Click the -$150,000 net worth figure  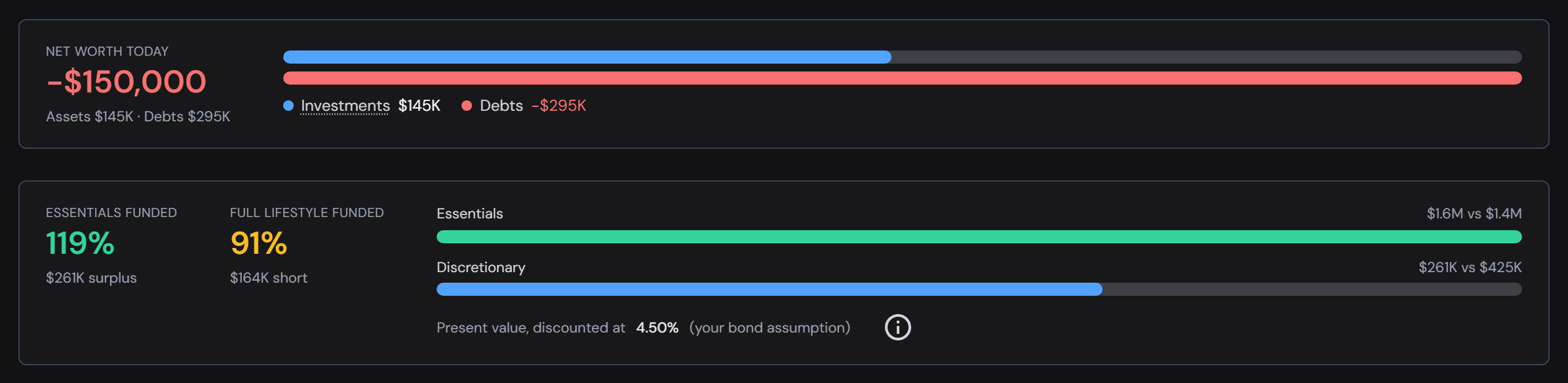[x=127, y=82]
